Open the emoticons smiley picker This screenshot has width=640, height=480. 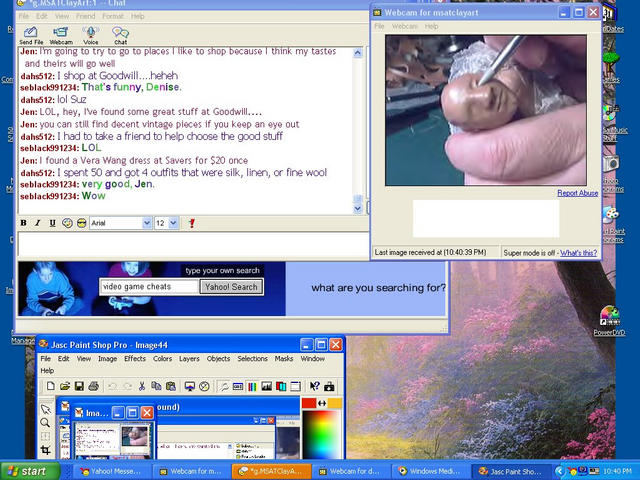[x=82, y=223]
